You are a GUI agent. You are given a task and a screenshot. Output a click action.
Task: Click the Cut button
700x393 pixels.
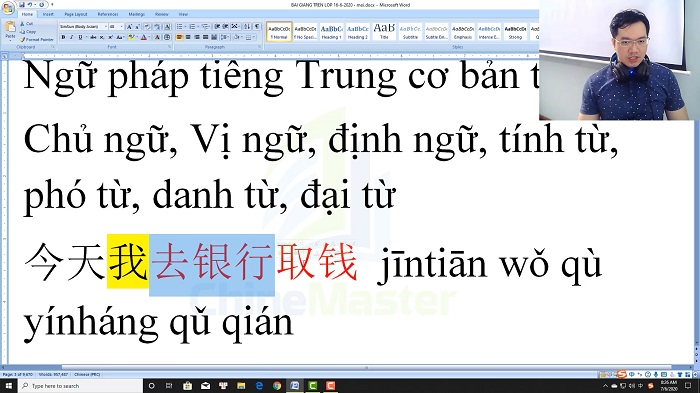click(26, 24)
